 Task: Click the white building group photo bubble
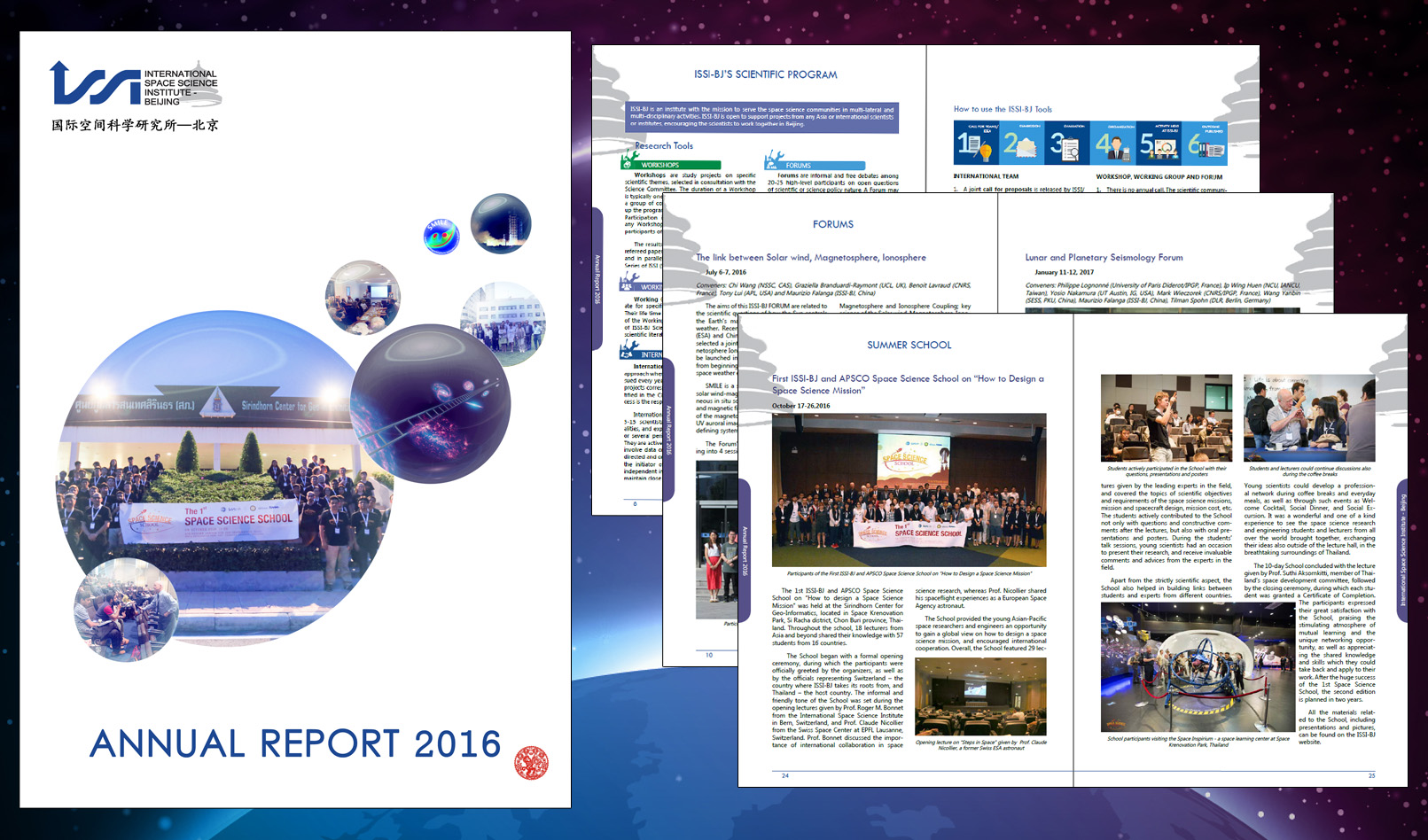pyautogui.click(x=503, y=323)
